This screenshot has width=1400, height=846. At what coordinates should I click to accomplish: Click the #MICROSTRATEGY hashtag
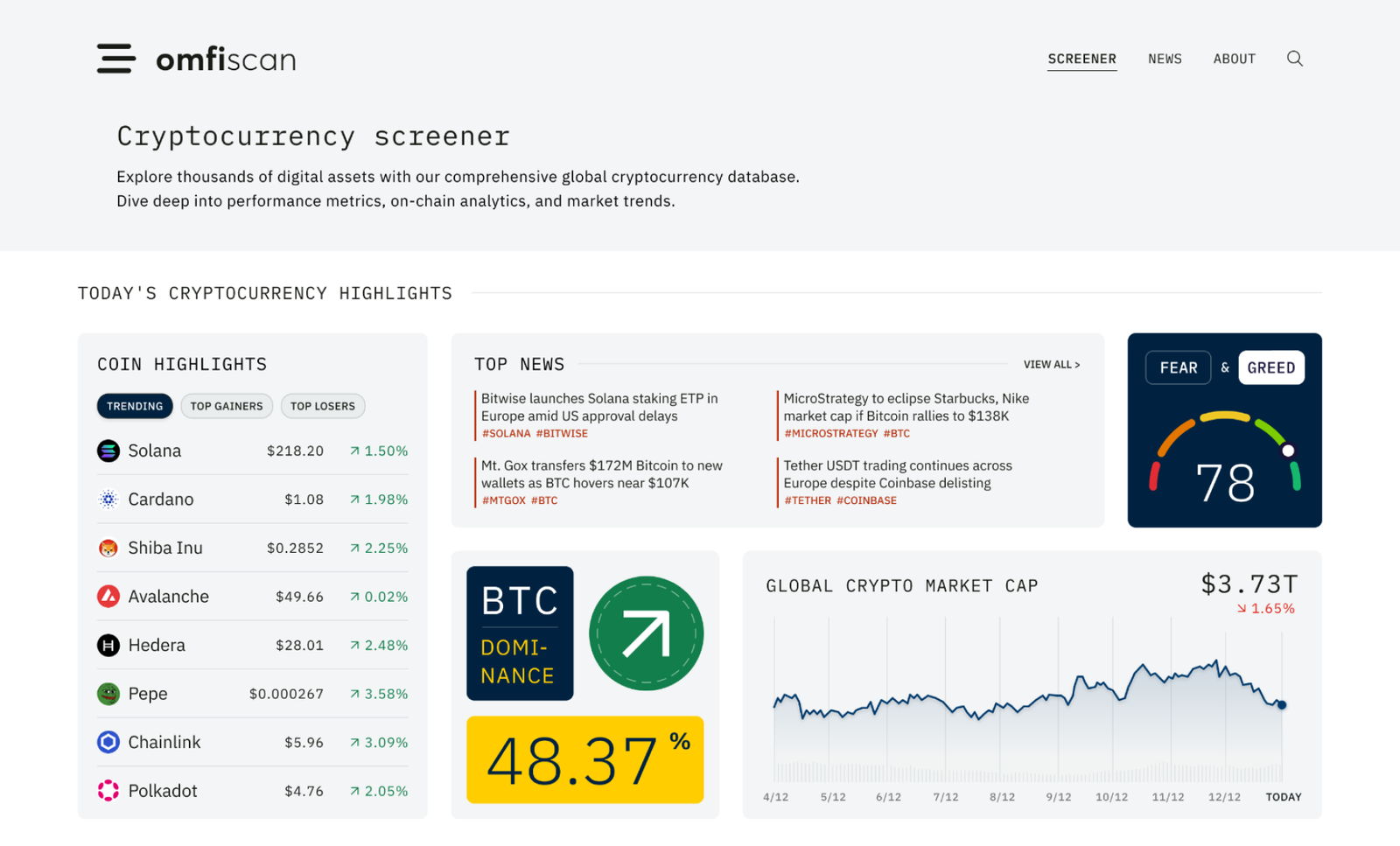click(831, 434)
